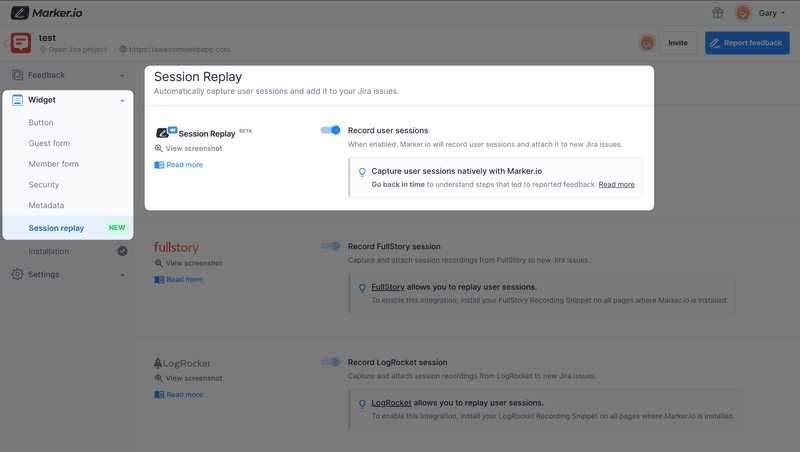Screen dimensions: 800x452
Task: Click the red test project icon
Action: 21,43
